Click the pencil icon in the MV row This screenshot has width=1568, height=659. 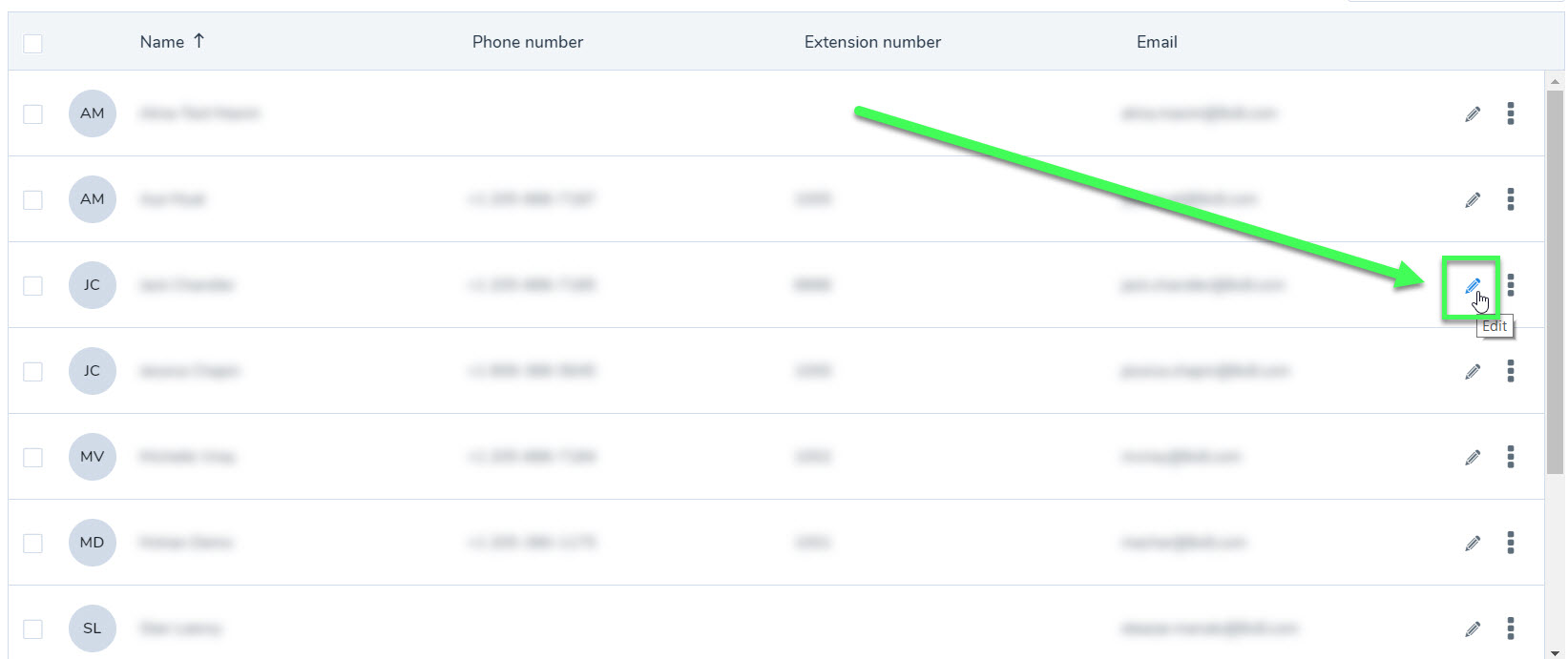[x=1473, y=457]
